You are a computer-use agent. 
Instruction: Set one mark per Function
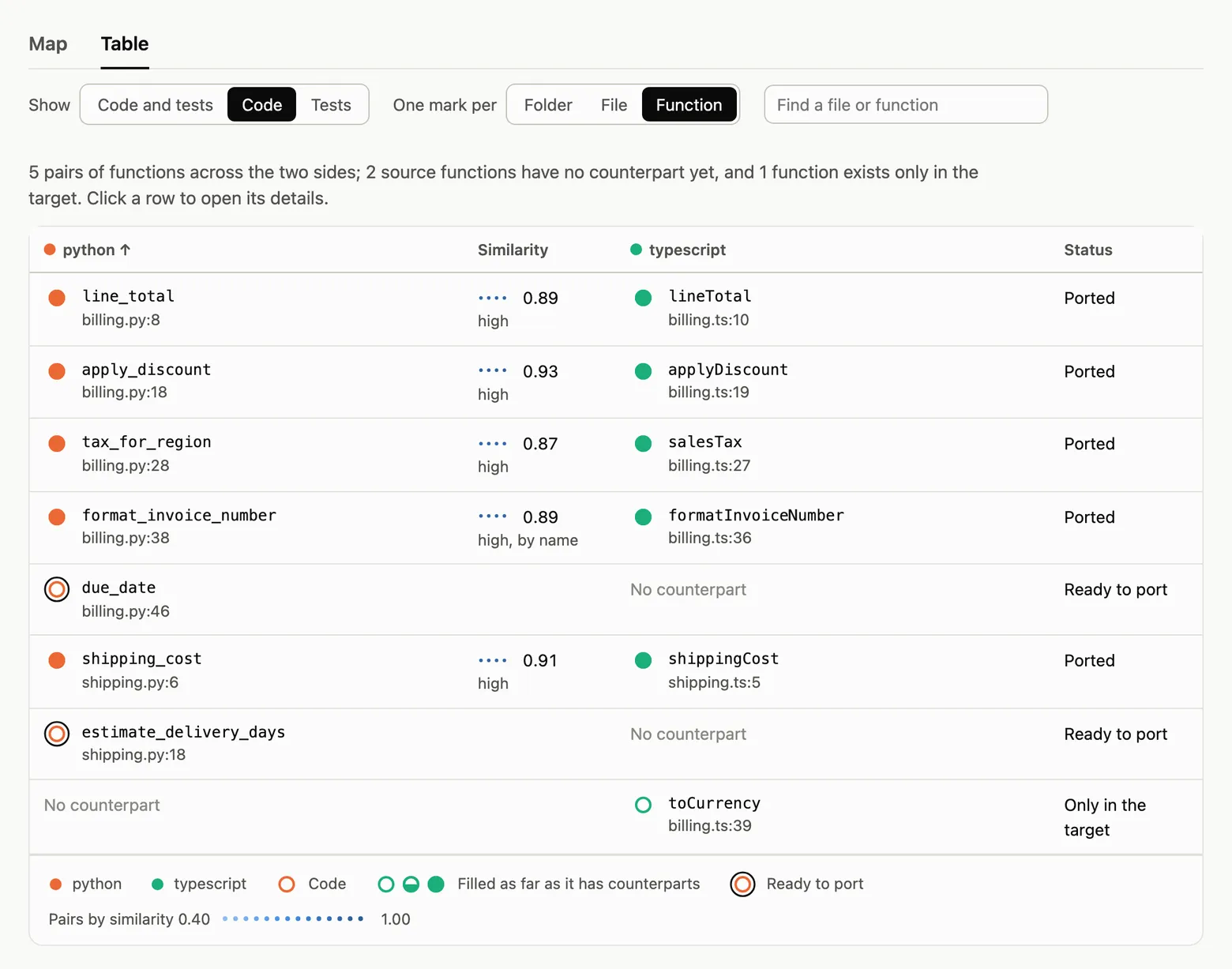point(689,105)
